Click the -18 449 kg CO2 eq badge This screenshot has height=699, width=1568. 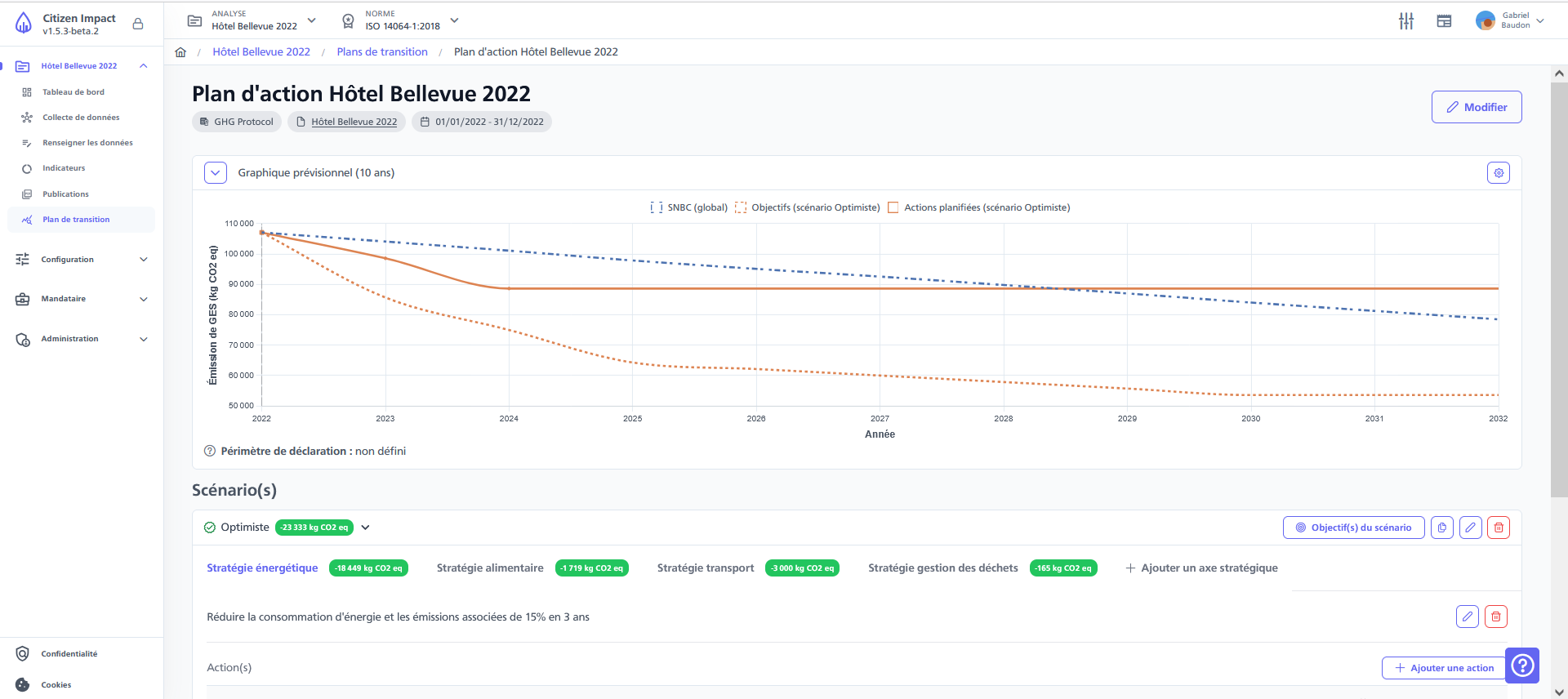368,568
